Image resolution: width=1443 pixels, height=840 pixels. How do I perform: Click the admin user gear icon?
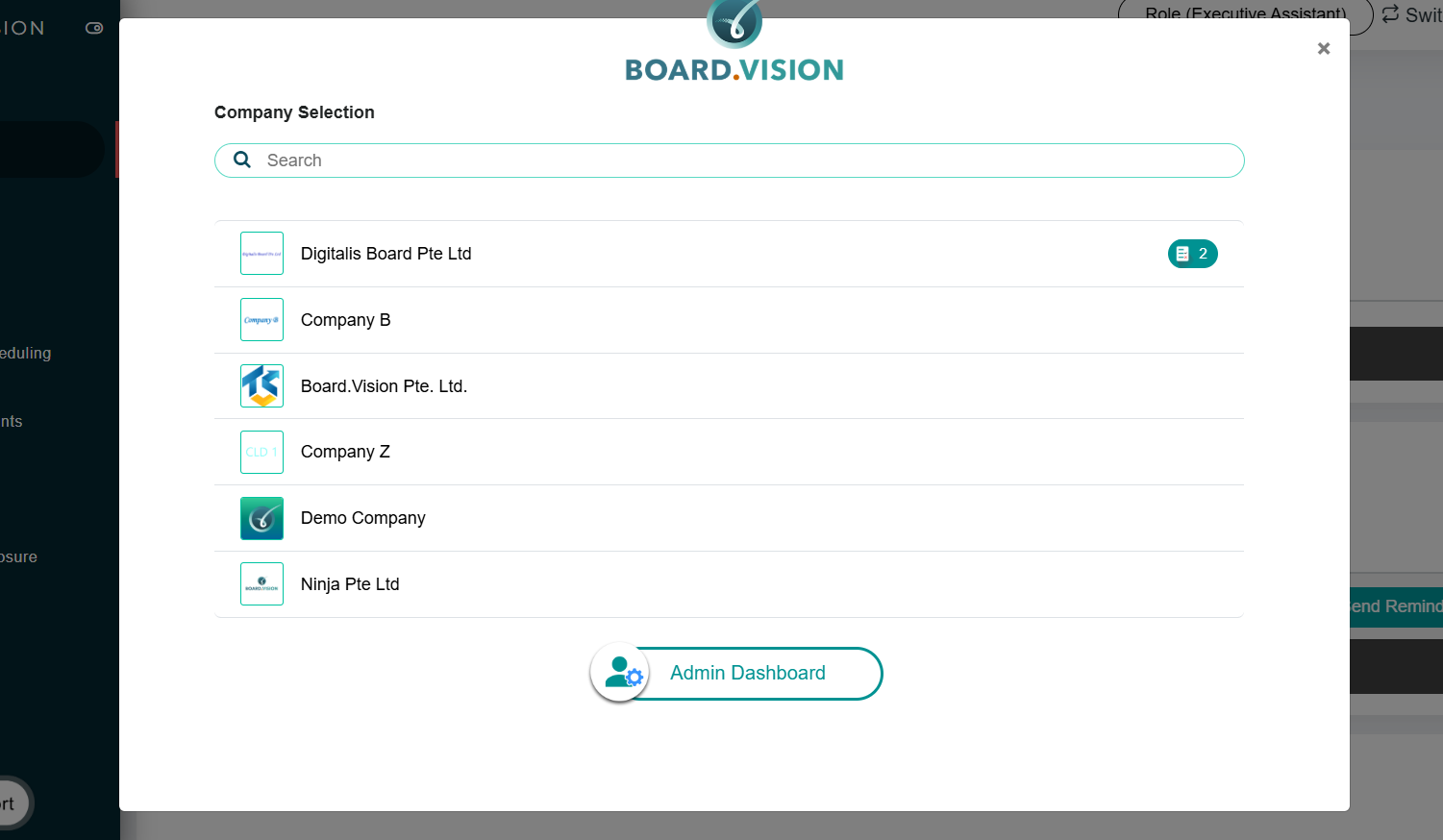click(621, 673)
